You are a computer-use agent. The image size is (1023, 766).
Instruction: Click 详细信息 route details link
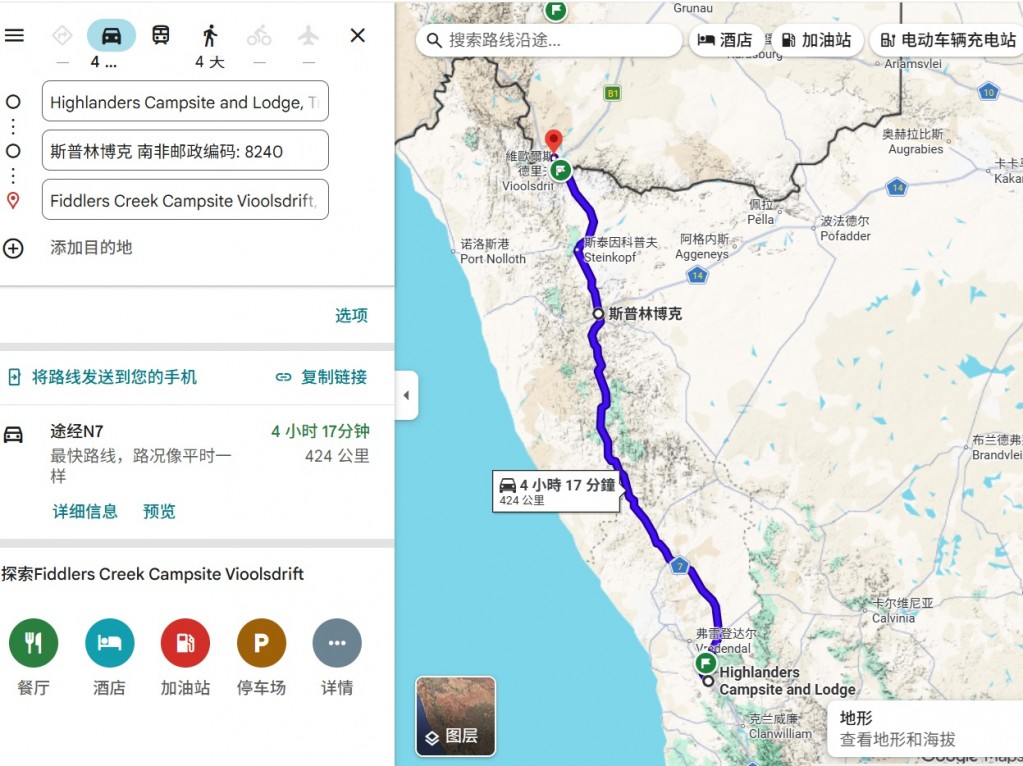coord(85,511)
